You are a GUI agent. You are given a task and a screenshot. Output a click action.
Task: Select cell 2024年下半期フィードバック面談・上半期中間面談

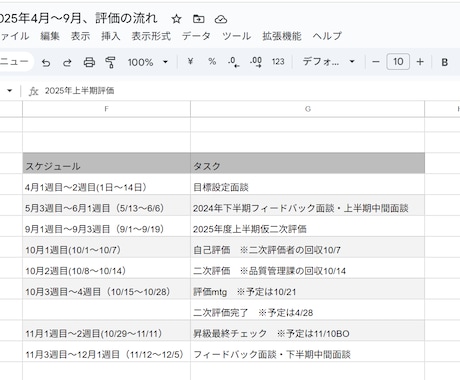pyautogui.click(x=307, y=205)
